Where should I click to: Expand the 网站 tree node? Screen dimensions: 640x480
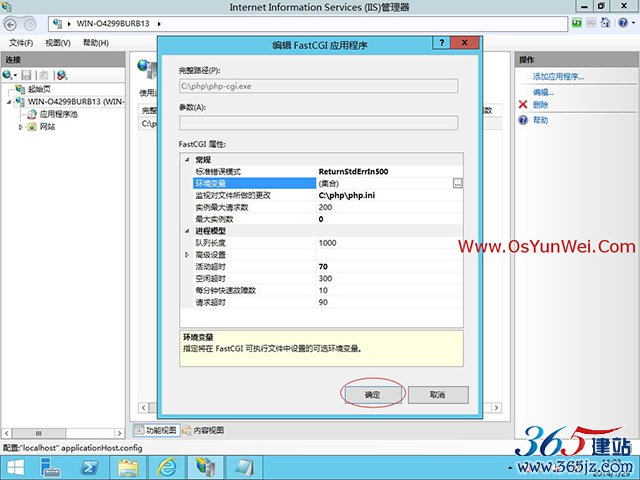tap(20, 127)
